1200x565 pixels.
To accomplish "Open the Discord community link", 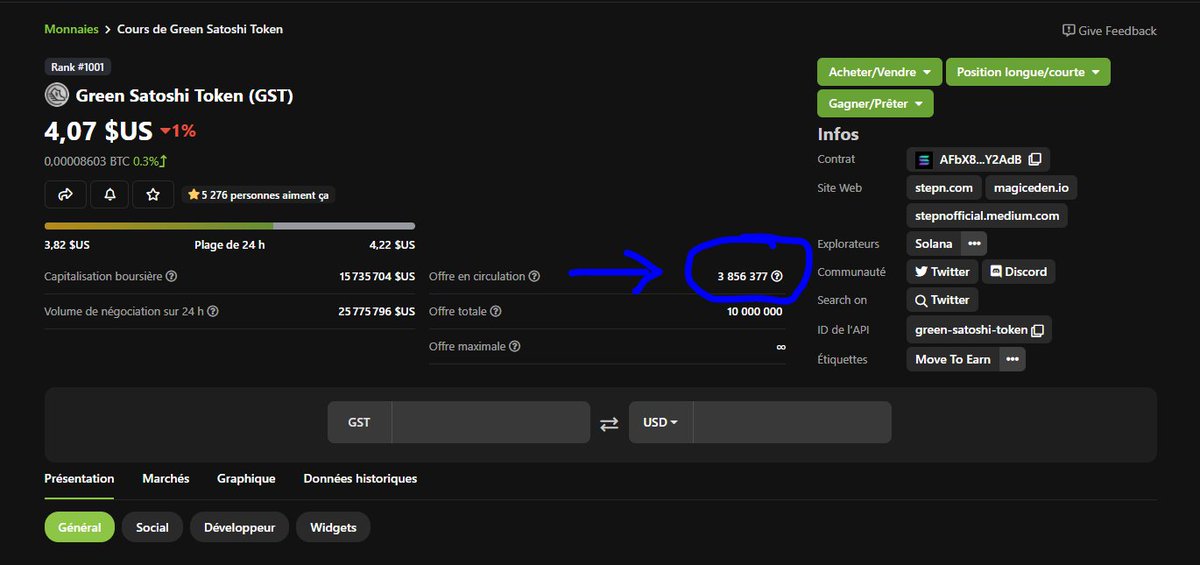I will coord(1018,271).
